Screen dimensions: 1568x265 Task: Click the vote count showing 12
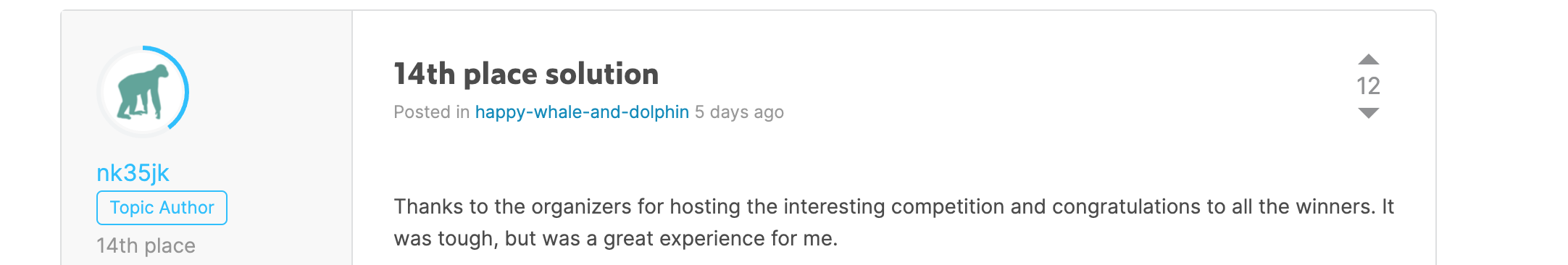(1368, 86)
